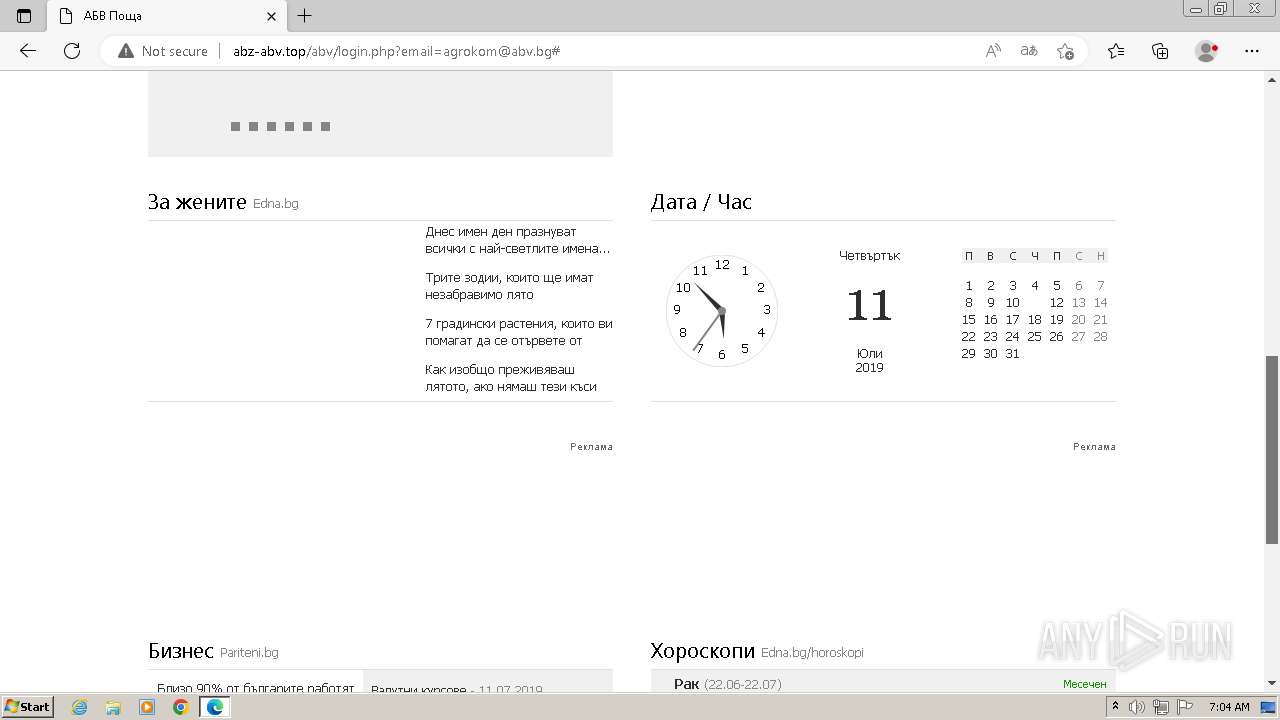Close the АБВ Поща tab

271,16
